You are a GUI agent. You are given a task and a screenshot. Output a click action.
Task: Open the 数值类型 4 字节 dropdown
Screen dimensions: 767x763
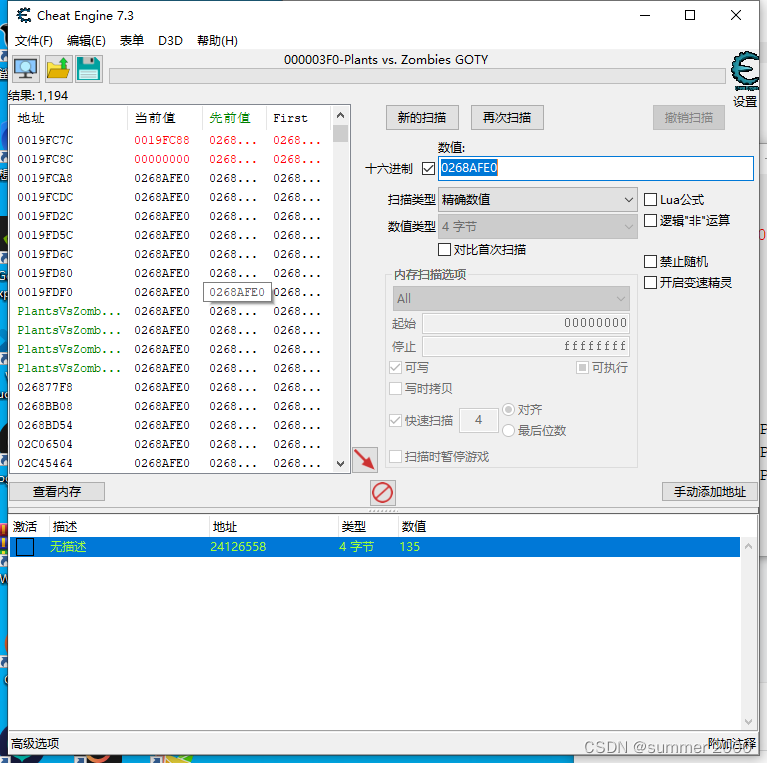pyautogui.click(x=538, y=226)
